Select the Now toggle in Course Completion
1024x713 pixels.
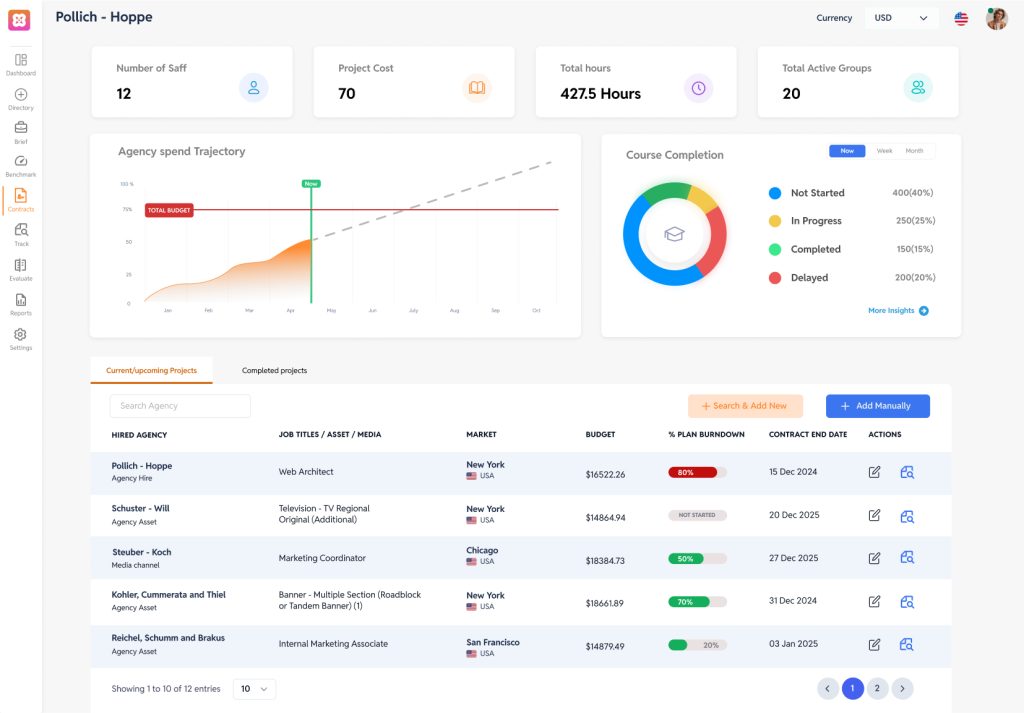pos(847,151)
